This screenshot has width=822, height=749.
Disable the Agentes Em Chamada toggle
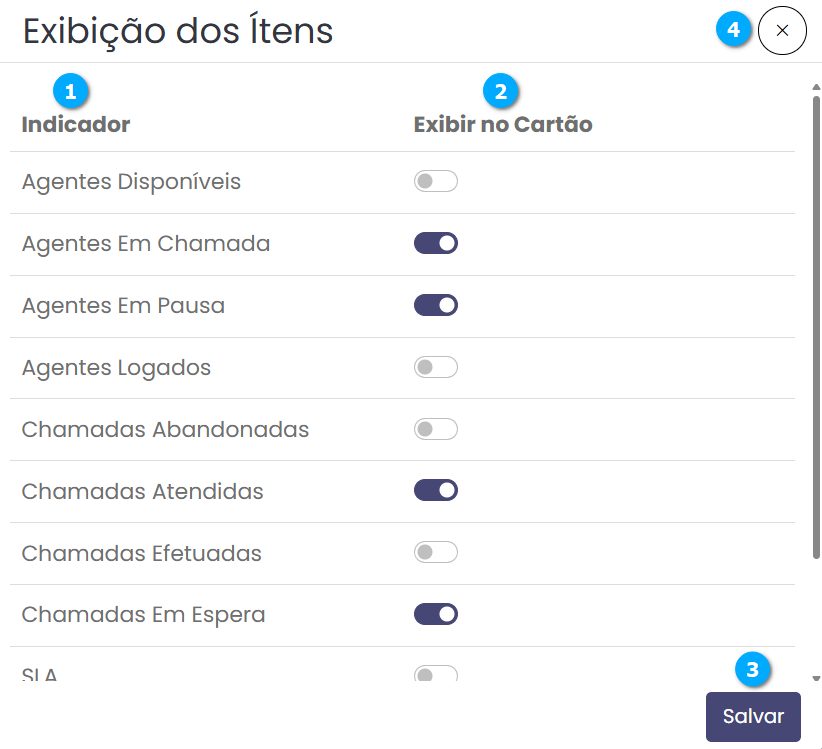(x=436, y=243)
